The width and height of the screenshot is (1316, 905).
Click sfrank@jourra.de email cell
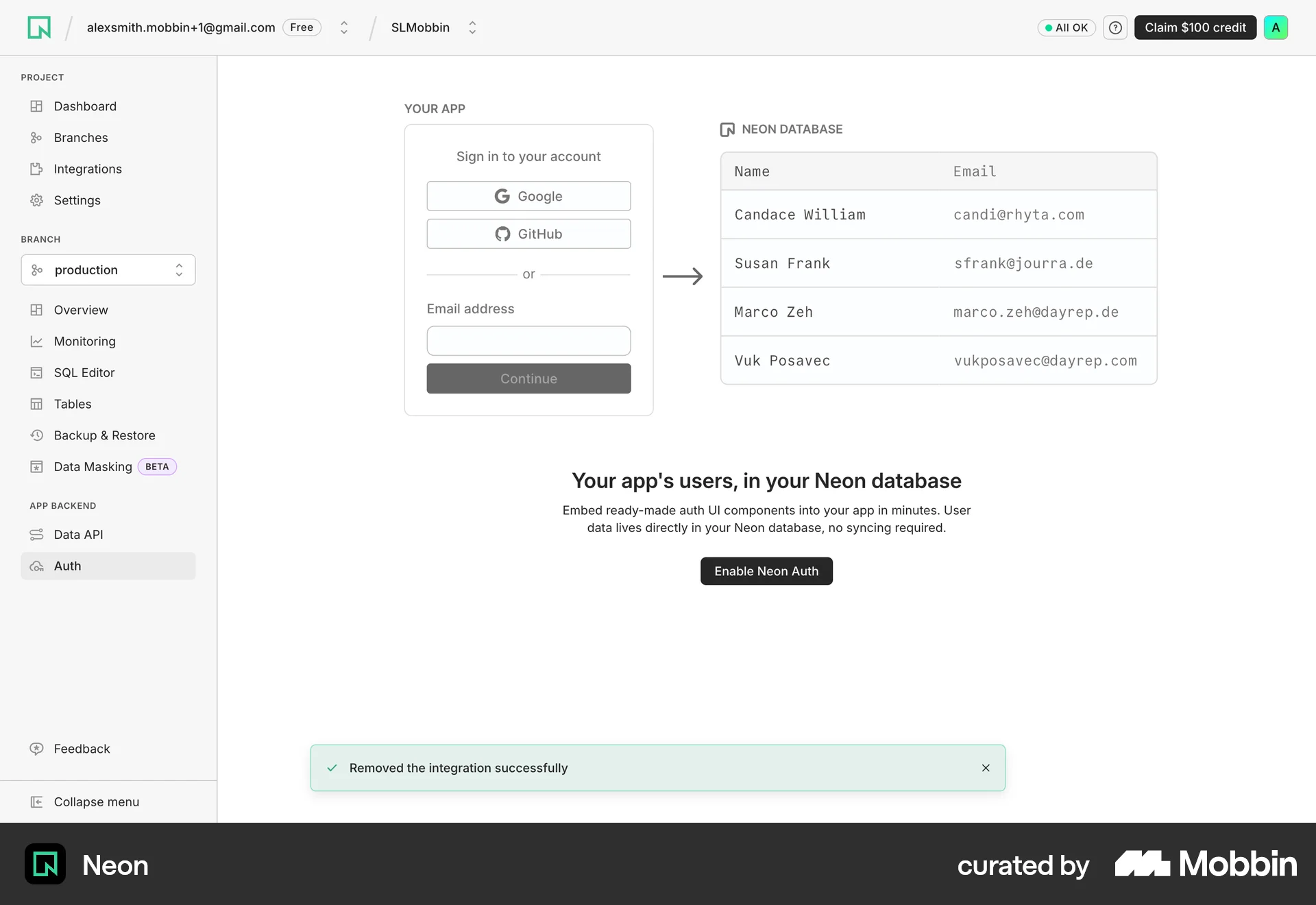[x=1023, y=263]
